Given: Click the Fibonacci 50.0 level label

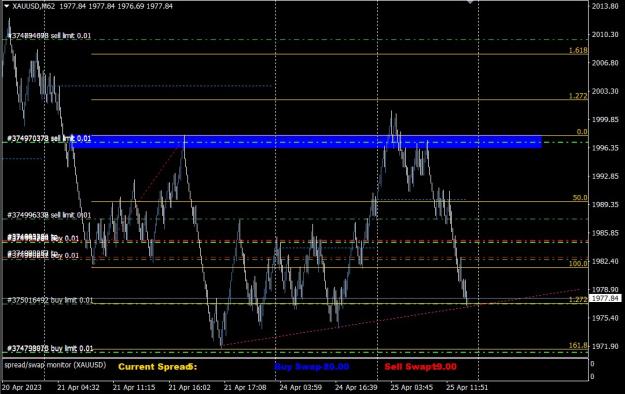Looking at the screenshot, I should (580, 198).
